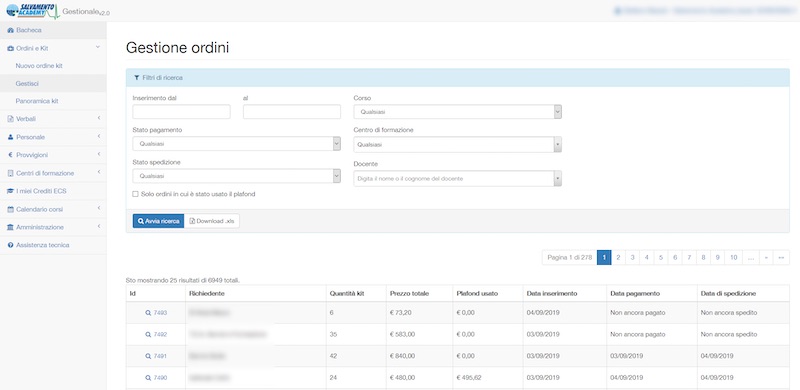
Task: Click magnifier icon of order 7490
Action: [148, 378]
